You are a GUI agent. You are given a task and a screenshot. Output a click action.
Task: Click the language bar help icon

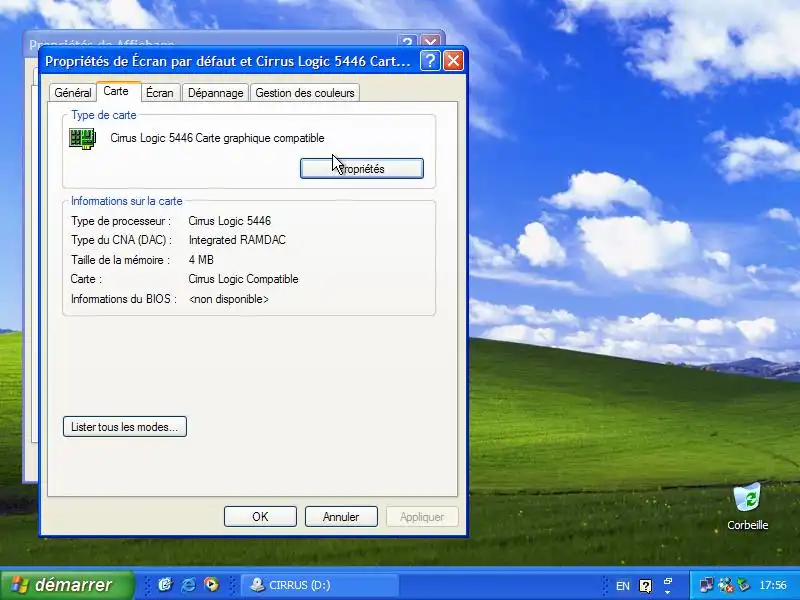point(645,586)
